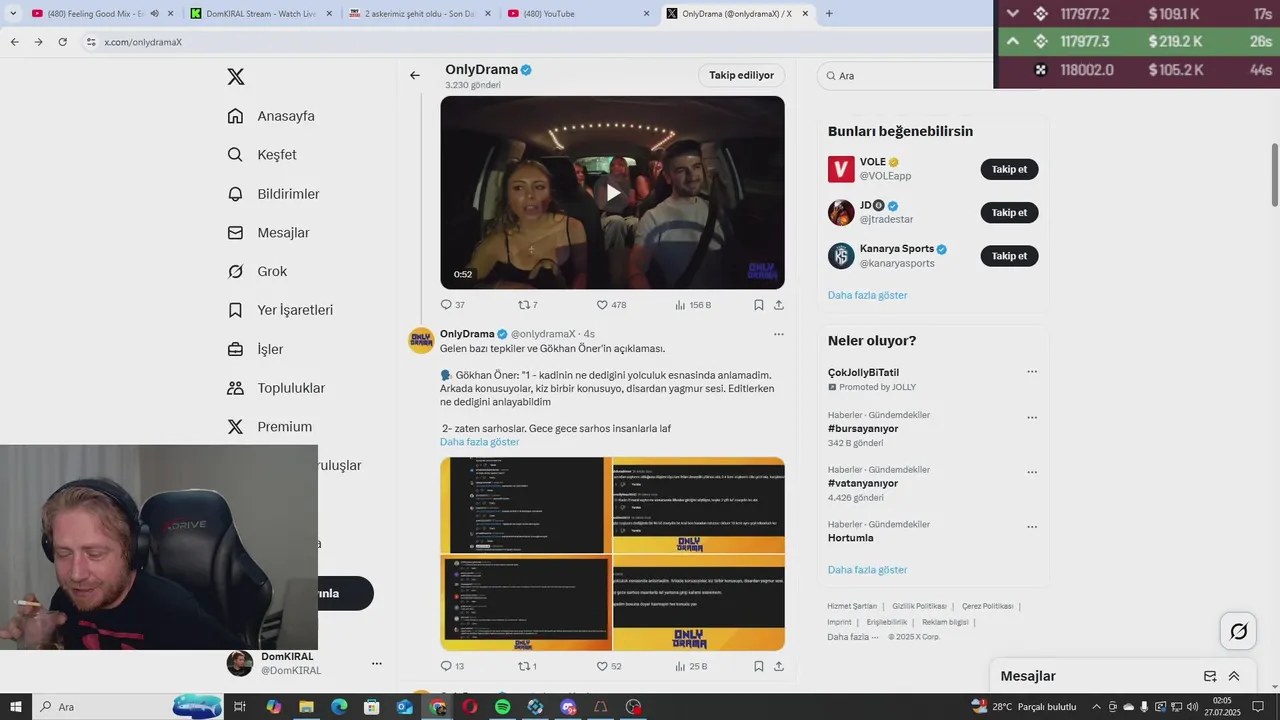Mute the Feeling Good Mix tab audio
Screen dimensions: 1280x720
click(154, 14)
